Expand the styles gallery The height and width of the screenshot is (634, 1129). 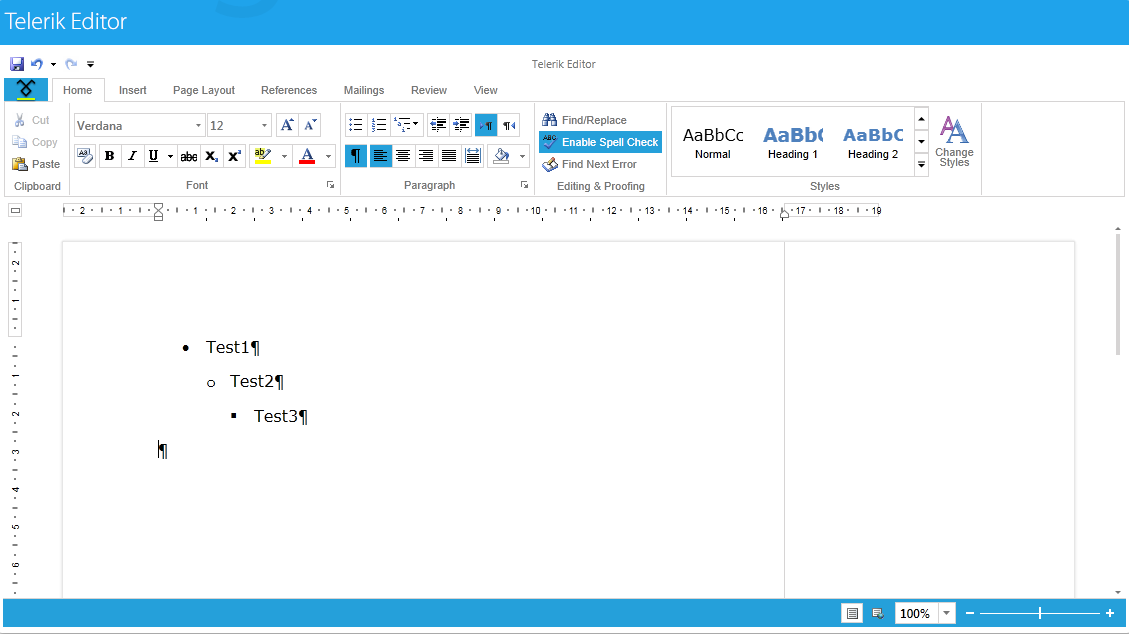tap(921, 164)
